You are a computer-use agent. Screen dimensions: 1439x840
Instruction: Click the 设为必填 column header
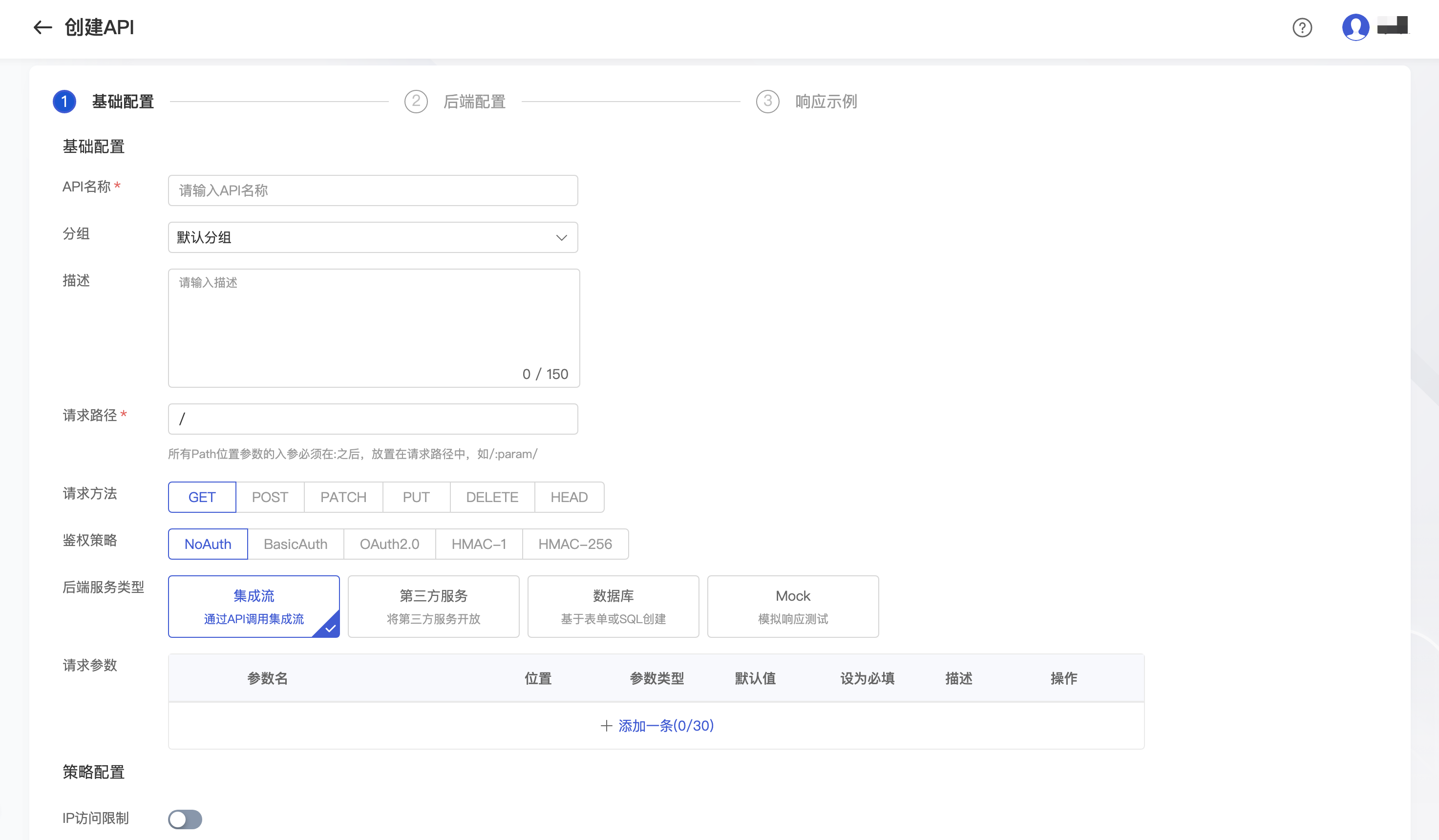[x=868, y=678]
